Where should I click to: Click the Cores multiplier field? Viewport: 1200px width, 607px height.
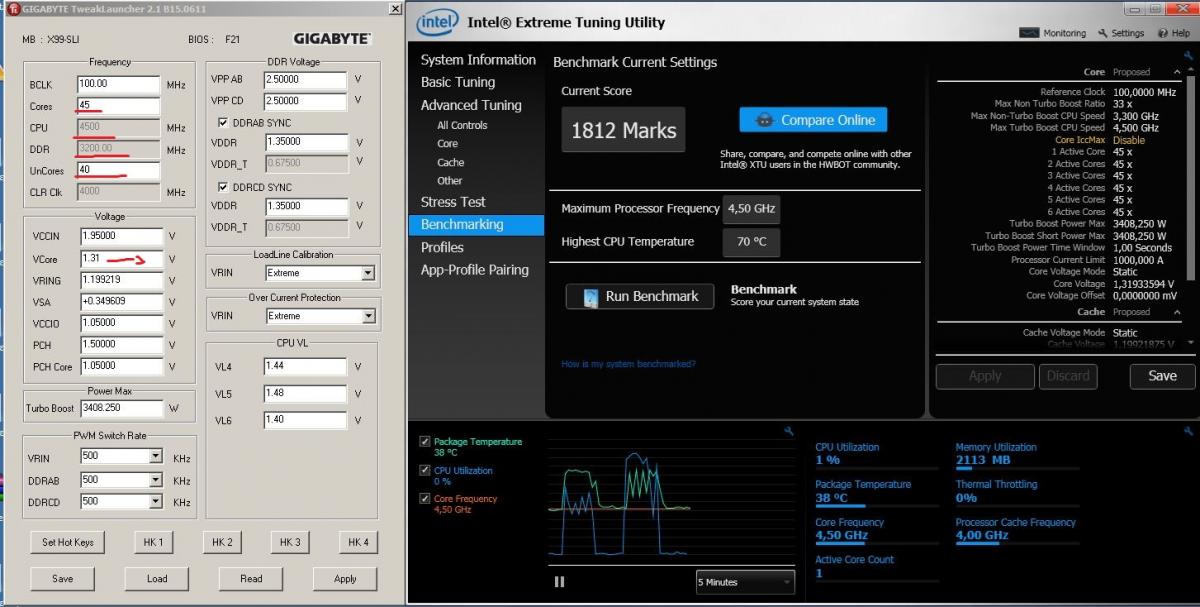(x=117, y=106)
